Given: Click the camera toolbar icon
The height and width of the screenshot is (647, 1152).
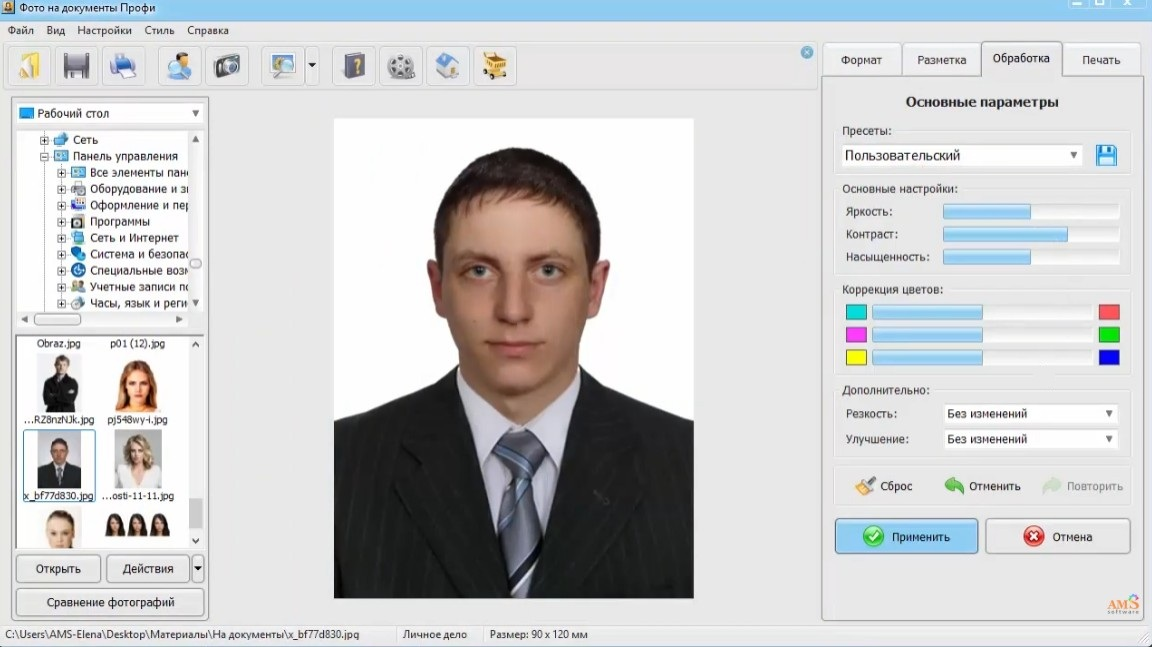Looking at the screenshot, I should (227, 66).
